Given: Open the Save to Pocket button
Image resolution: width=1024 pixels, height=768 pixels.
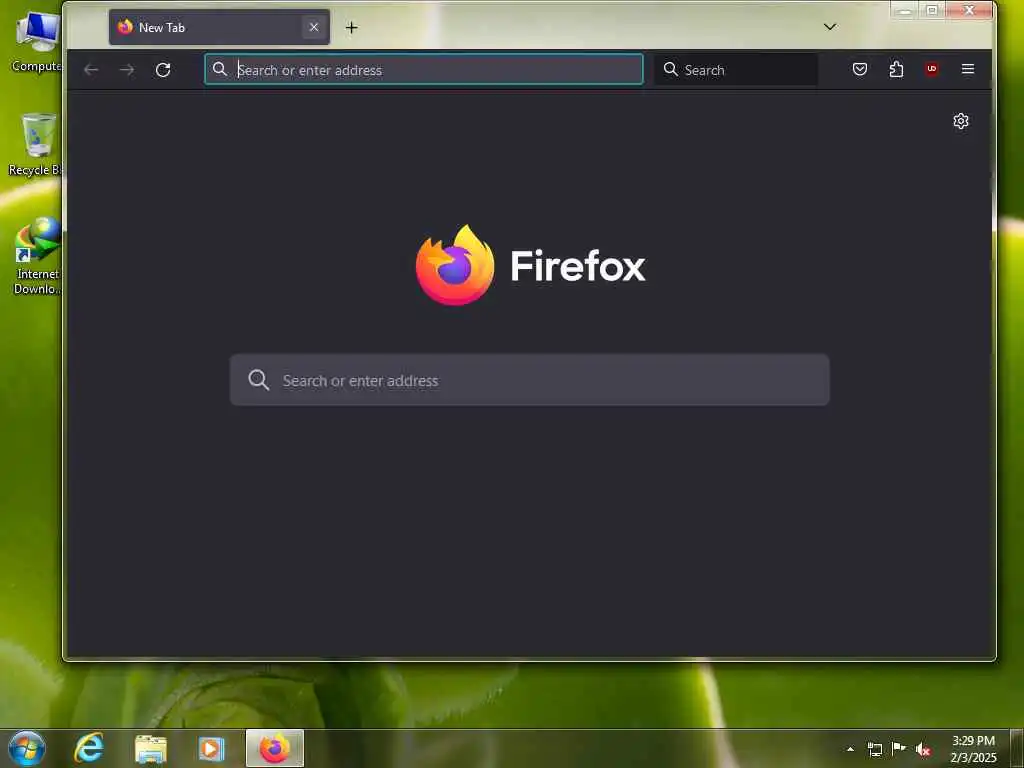Looking at the screenshot, I should click(860, 69).
